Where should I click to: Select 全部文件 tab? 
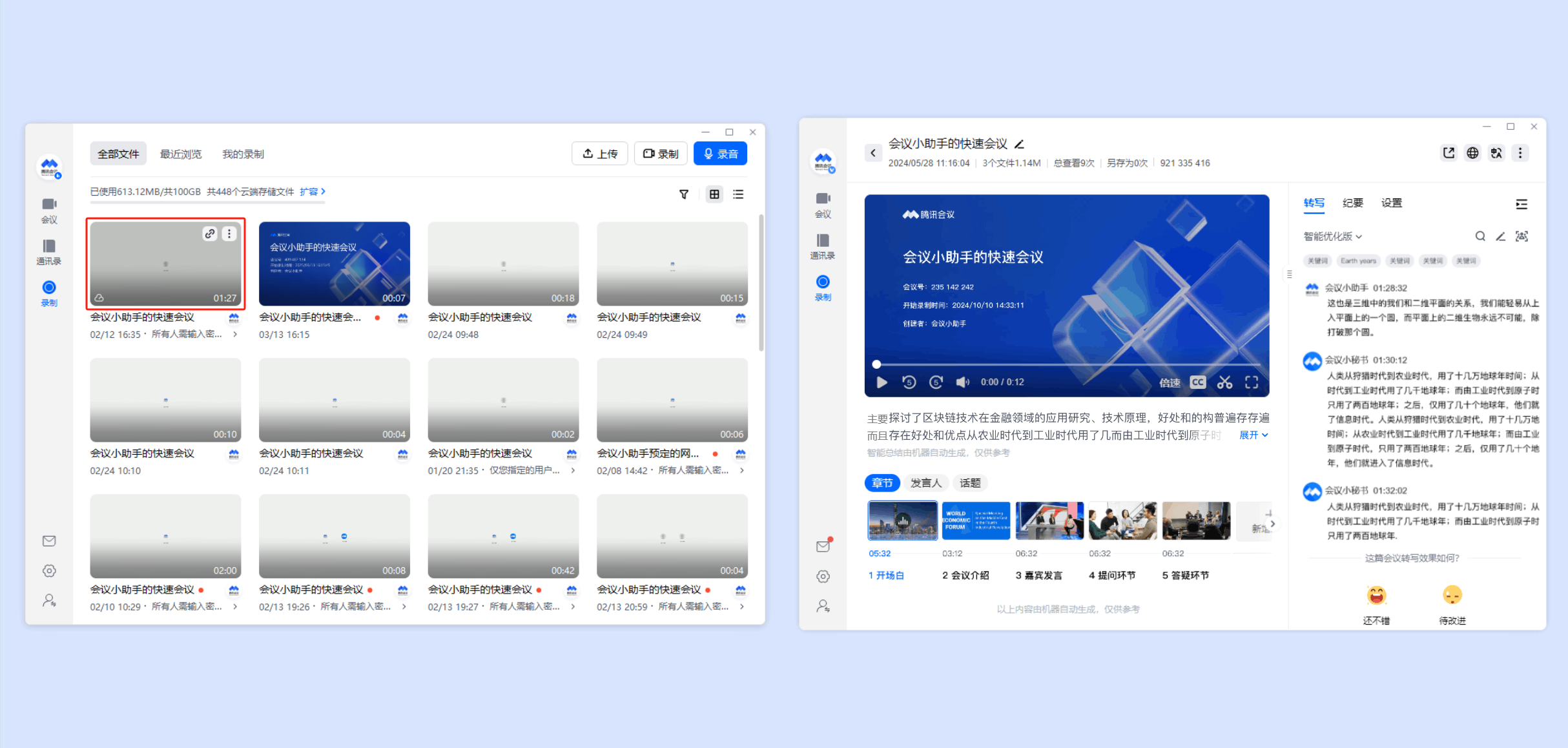click(118, 154)
